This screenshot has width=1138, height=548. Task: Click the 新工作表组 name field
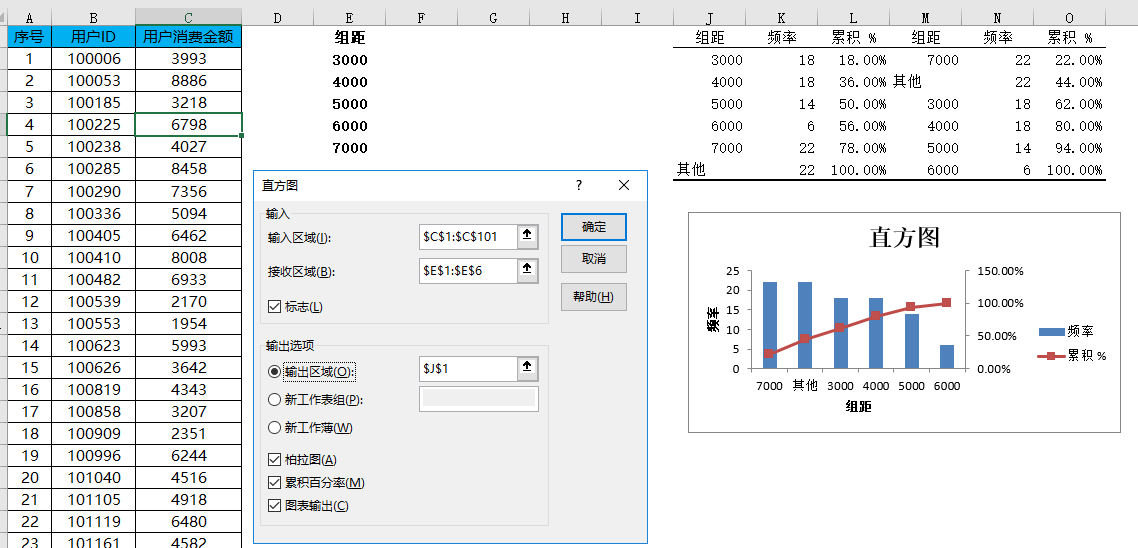(x=479, y=399)
